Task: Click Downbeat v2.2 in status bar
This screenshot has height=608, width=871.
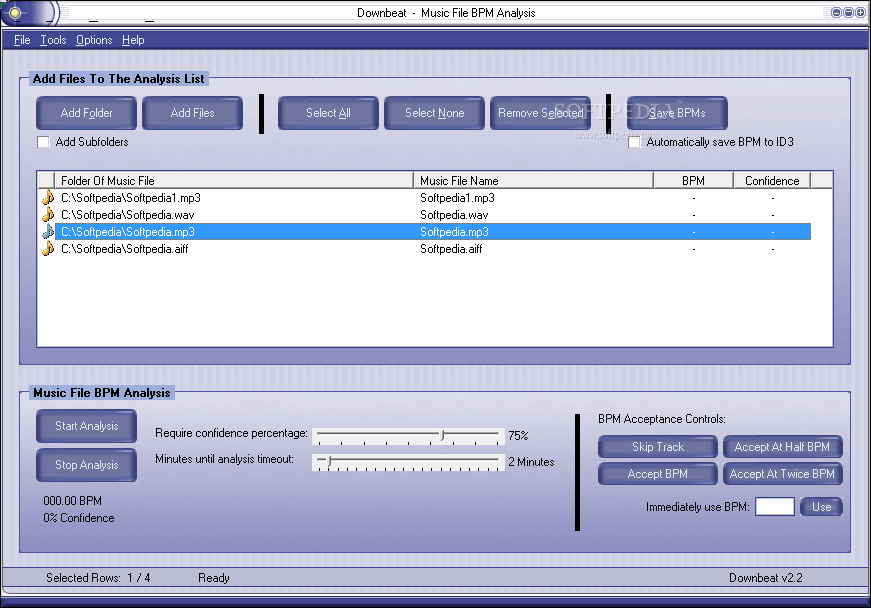Action: tap(765, 578)
